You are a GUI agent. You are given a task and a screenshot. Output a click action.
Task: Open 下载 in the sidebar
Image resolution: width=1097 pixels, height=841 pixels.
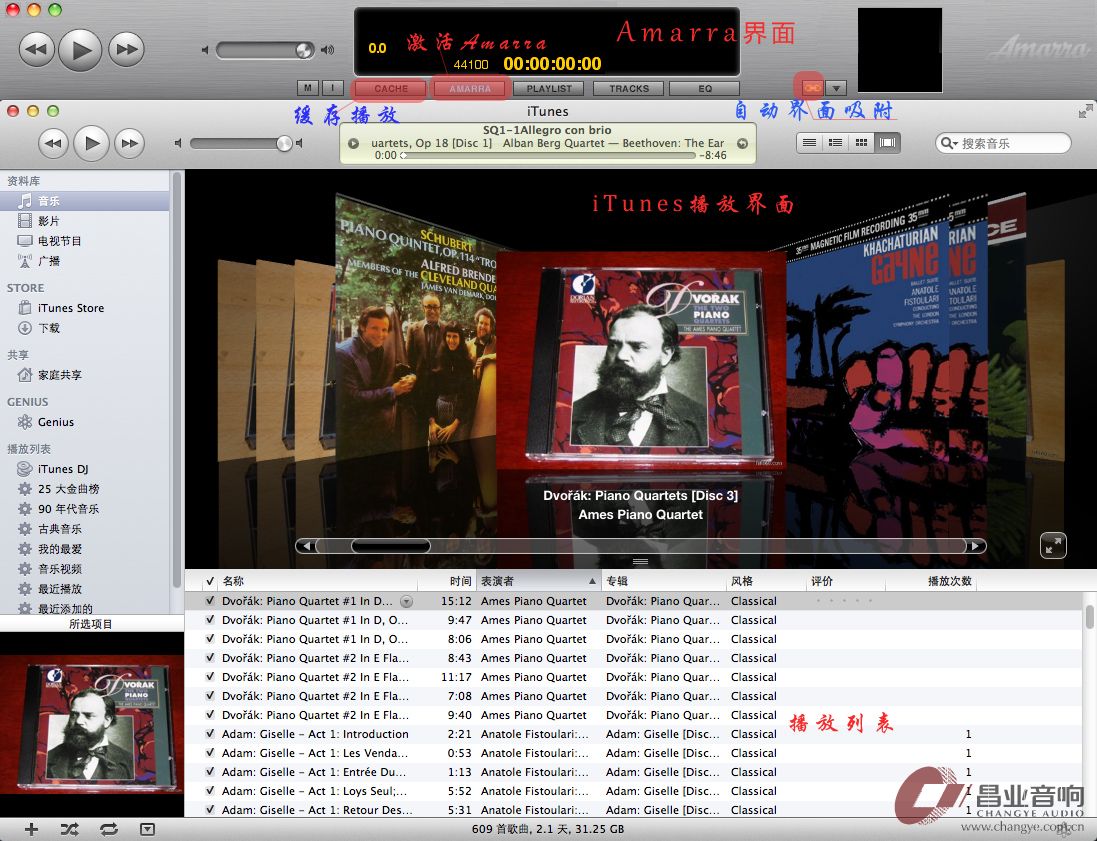[x=85, y=327]
